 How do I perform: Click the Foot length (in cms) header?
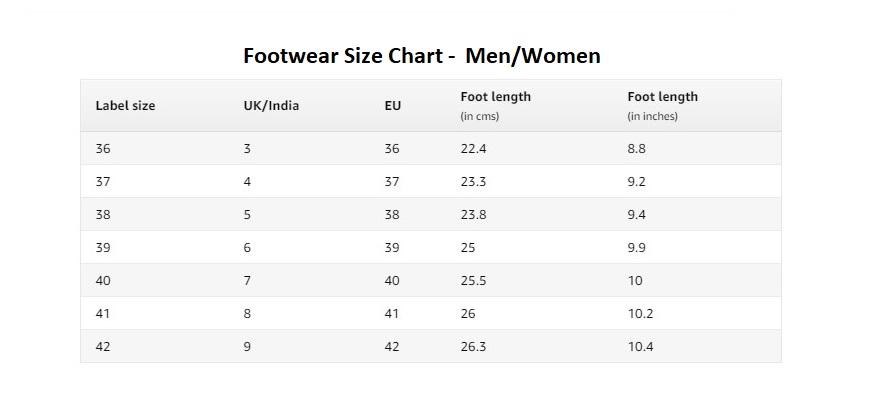495,105
